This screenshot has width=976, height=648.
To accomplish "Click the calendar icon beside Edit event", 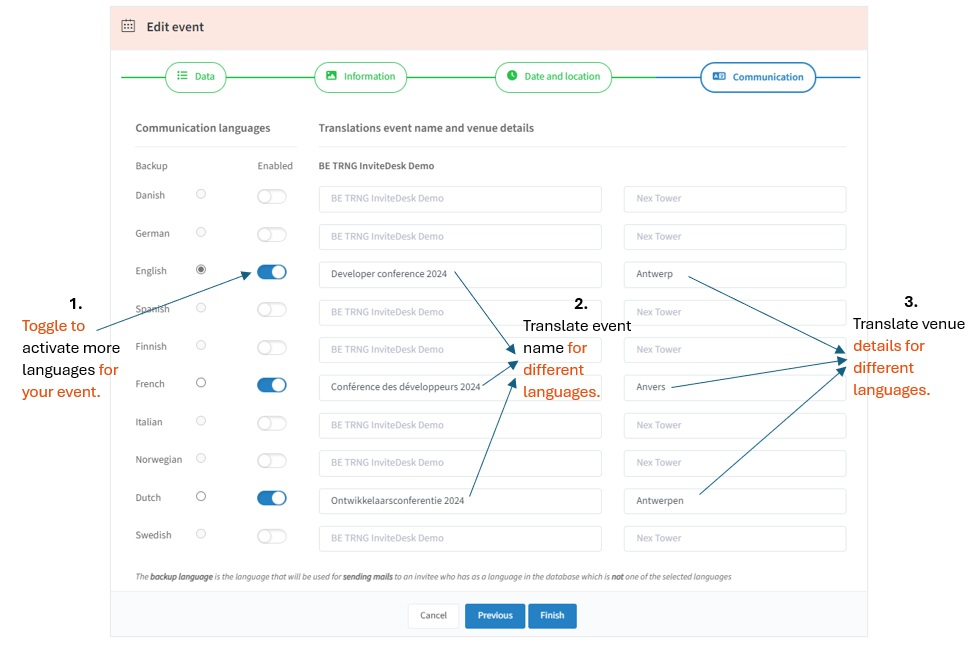I will point(128,26).
